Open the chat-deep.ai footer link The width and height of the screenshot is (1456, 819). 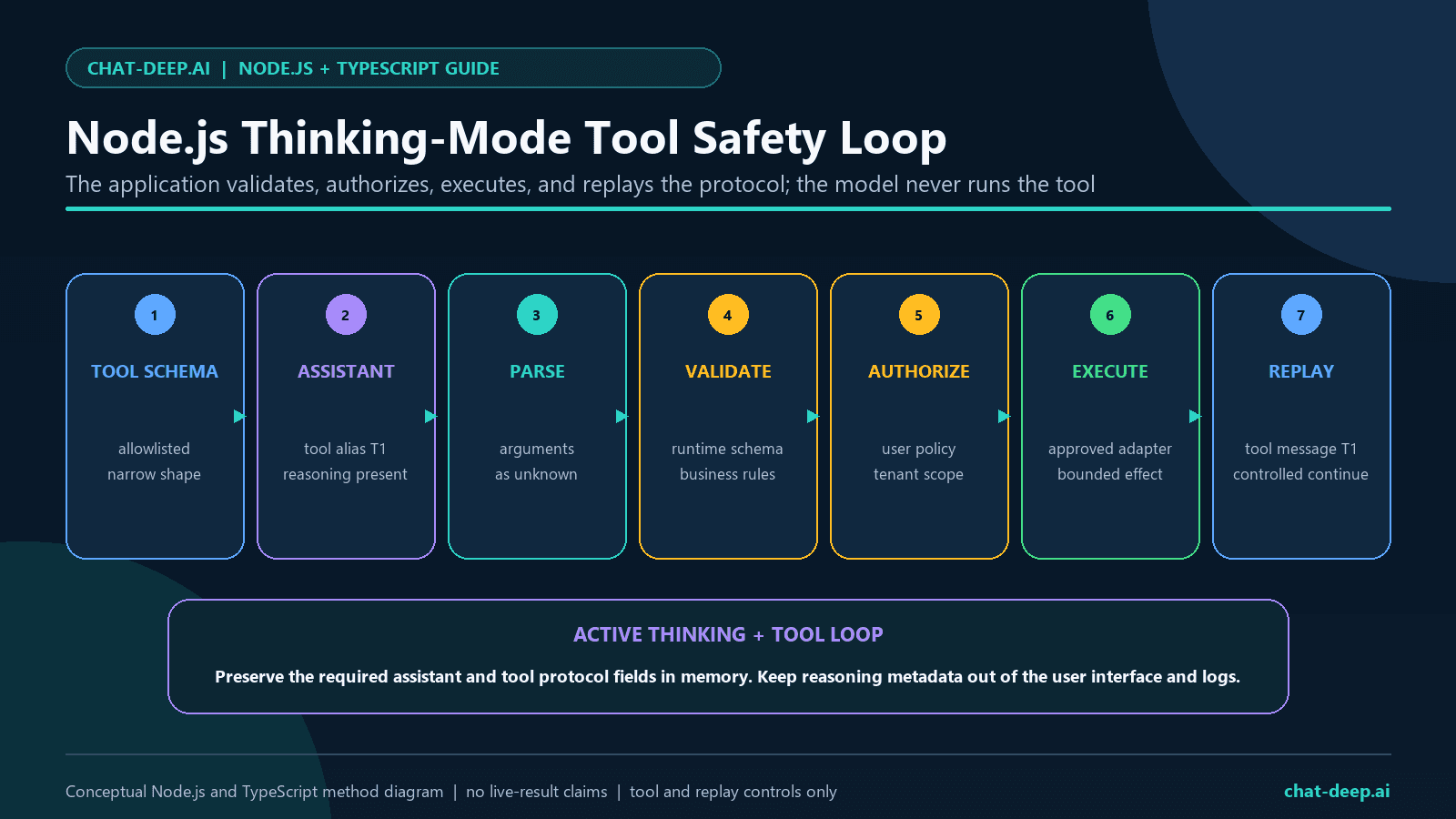click(1337, 792)
